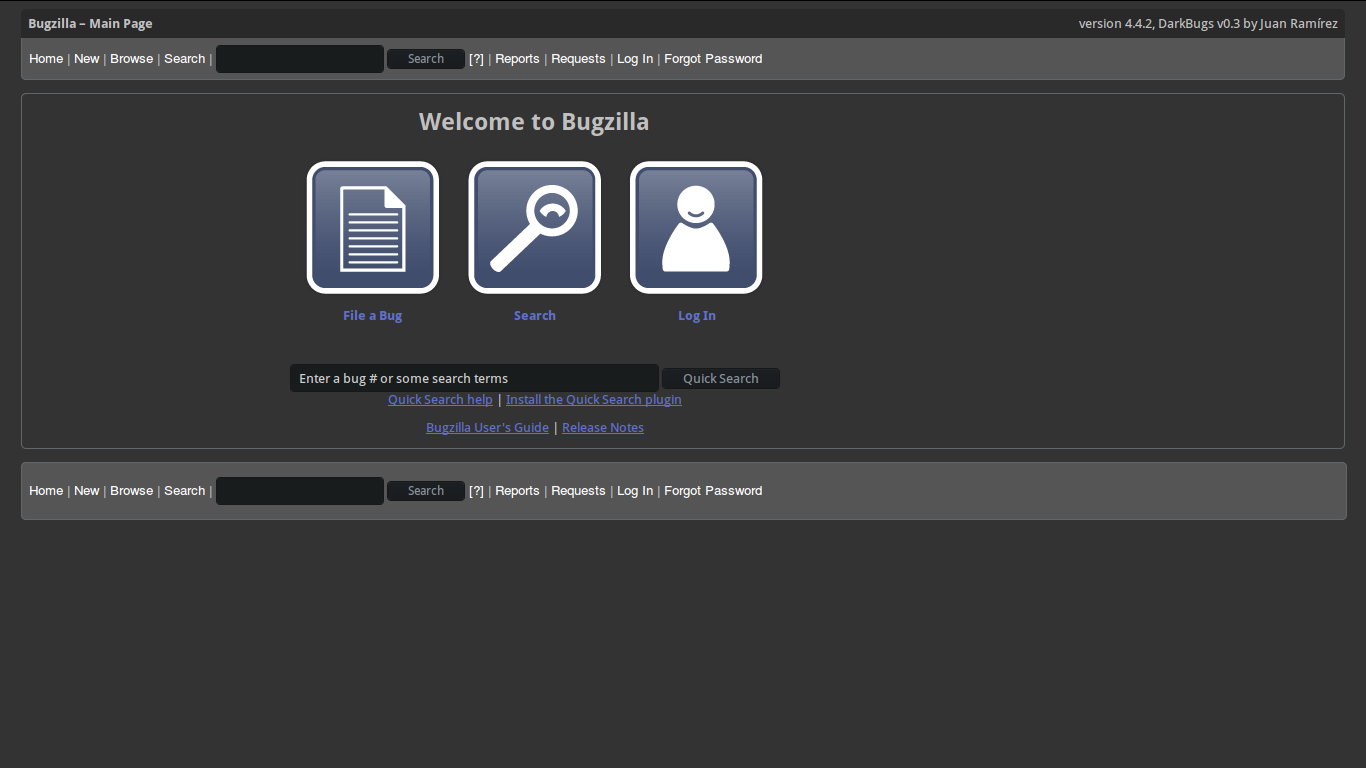The height and width of the screenshot is (768, 1366).
Task: Select Browse in the top navigation bar
Action: tap(132, 59)
